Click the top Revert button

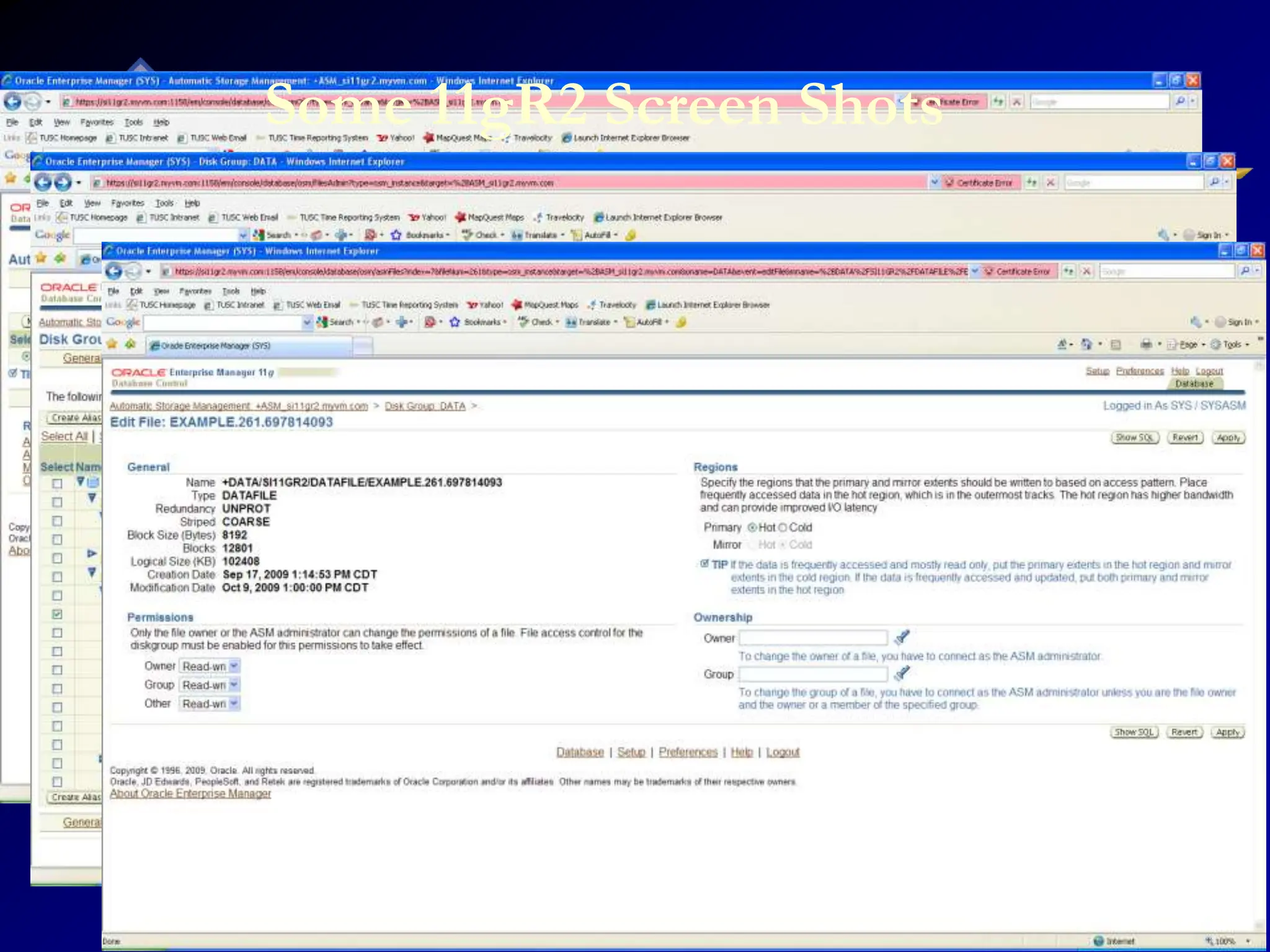1185,438
